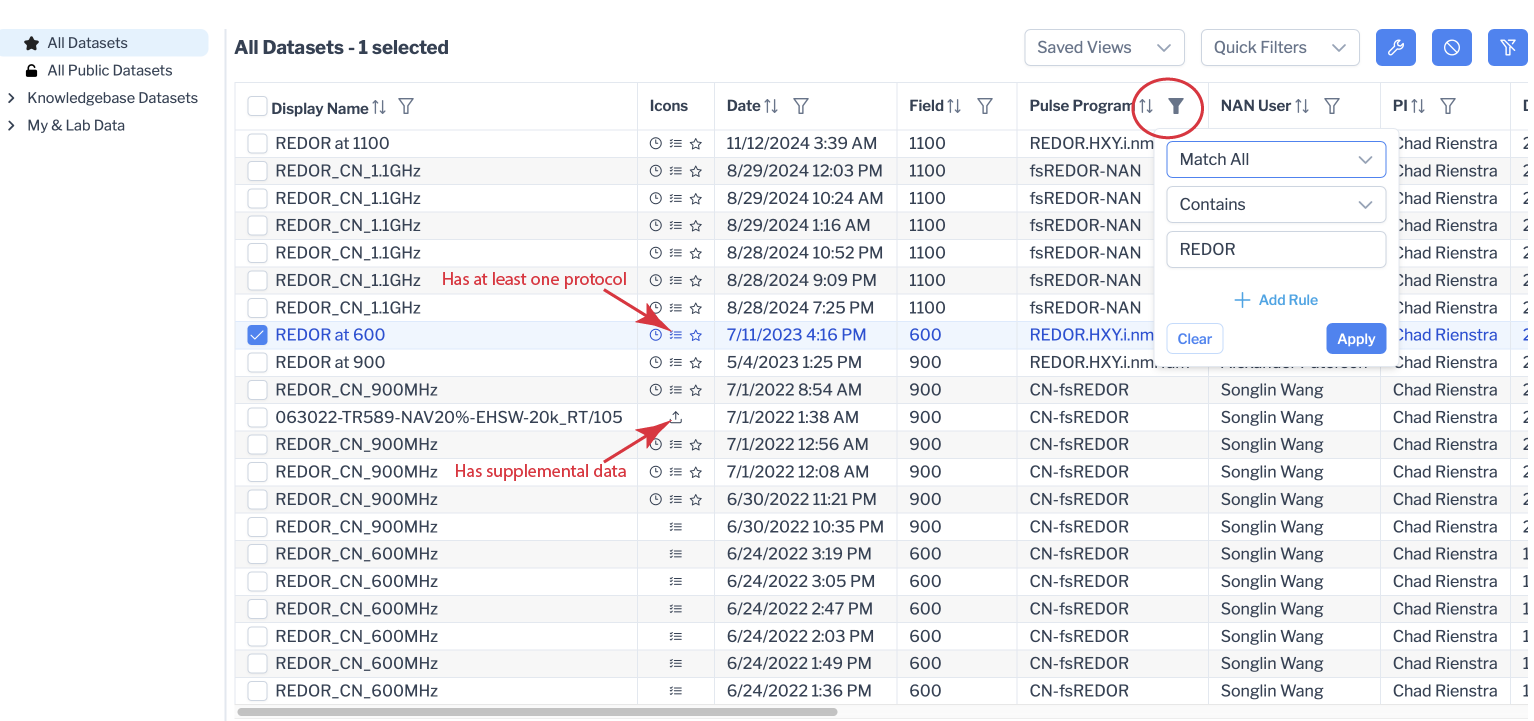
Task: Click the REDOR filter text input field
Action: coord(1275,250)
